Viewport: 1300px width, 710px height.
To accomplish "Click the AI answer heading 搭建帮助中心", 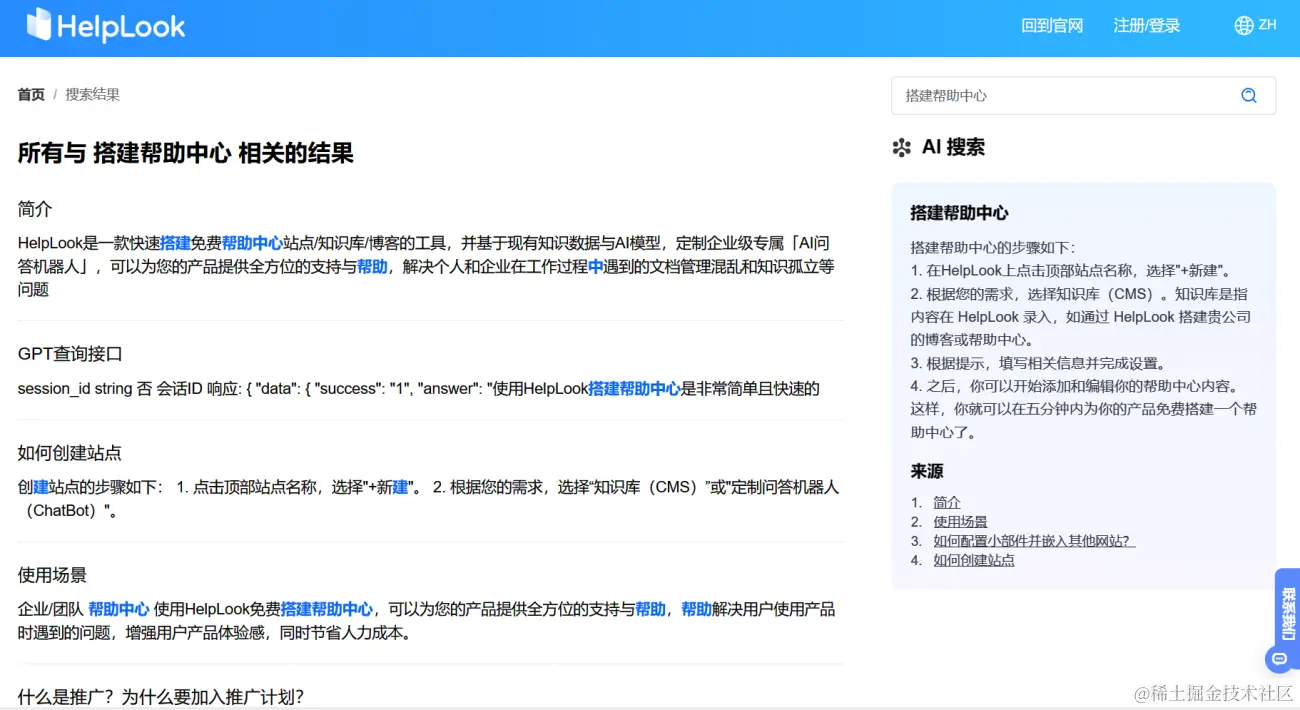I will click(x=959, y=213).
